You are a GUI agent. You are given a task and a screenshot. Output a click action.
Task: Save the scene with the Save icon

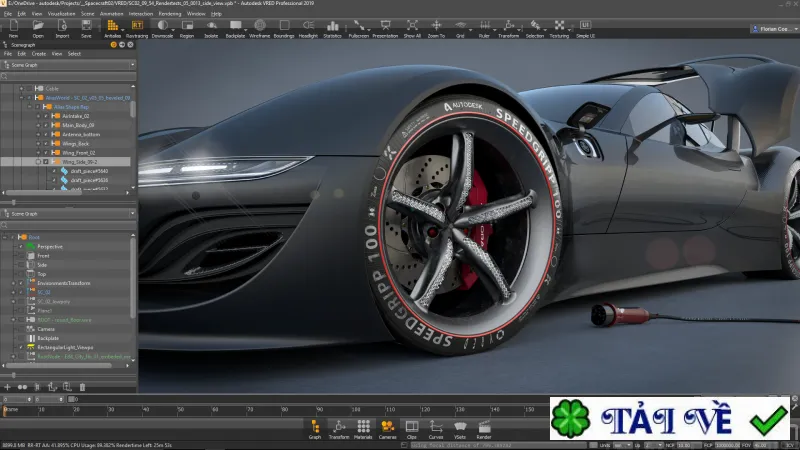86,29
